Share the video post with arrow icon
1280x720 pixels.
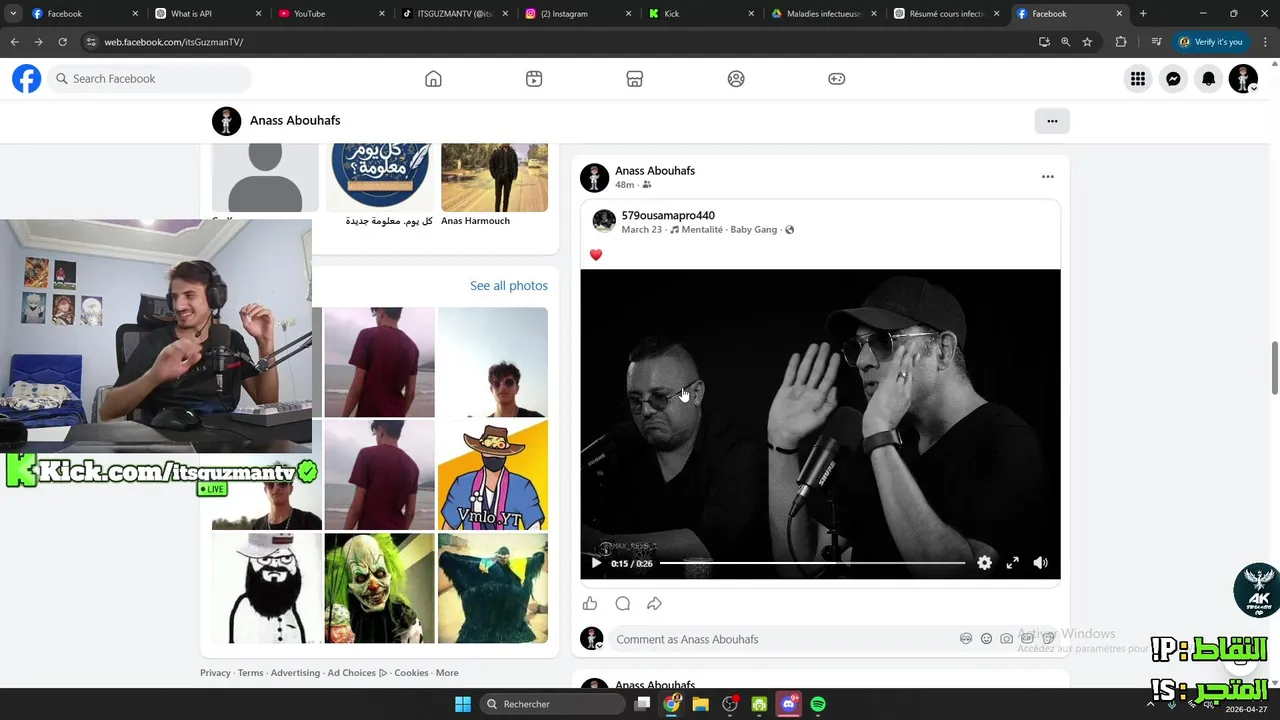pos(655,603)
